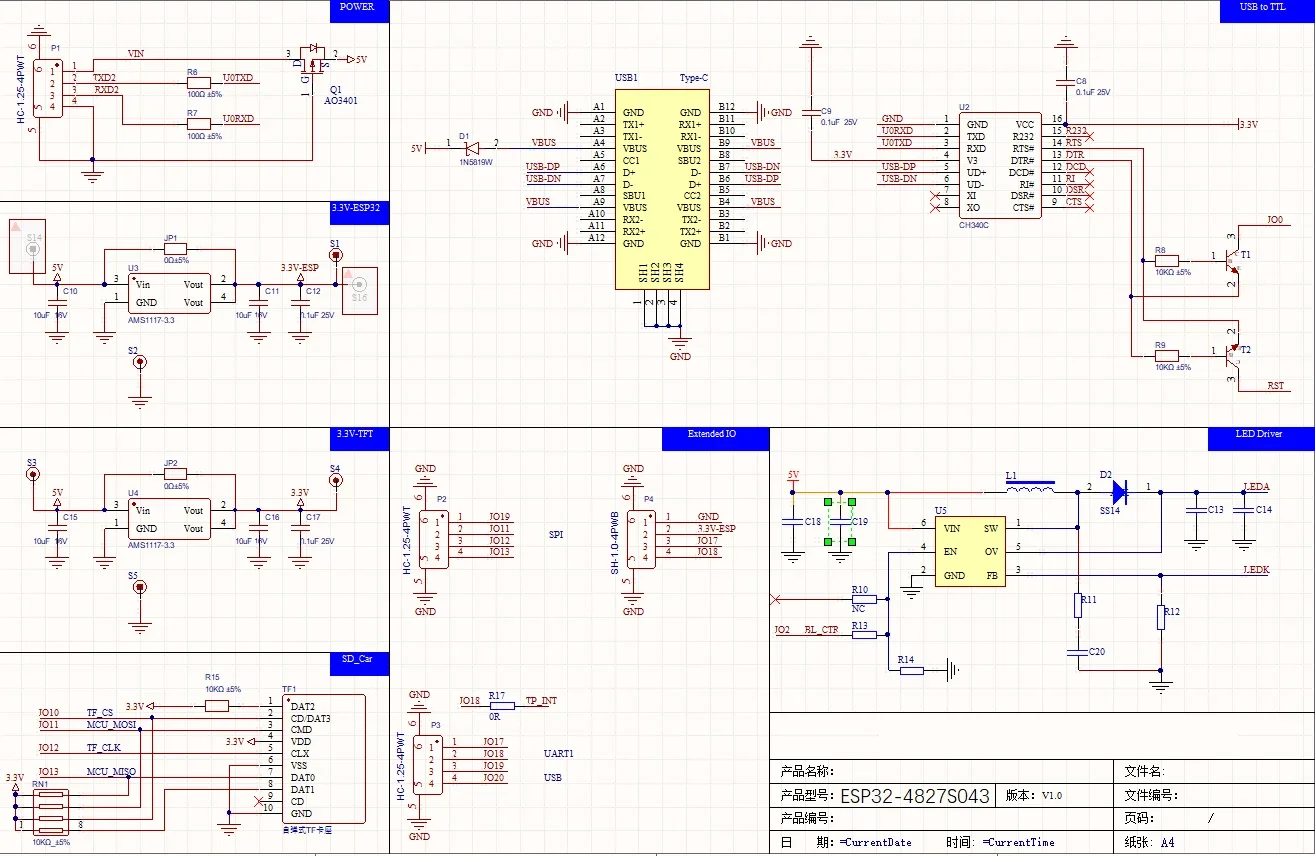Select the TP_INT net label near R17
This screenshot has width=1315, height=856.
(540, 700)
